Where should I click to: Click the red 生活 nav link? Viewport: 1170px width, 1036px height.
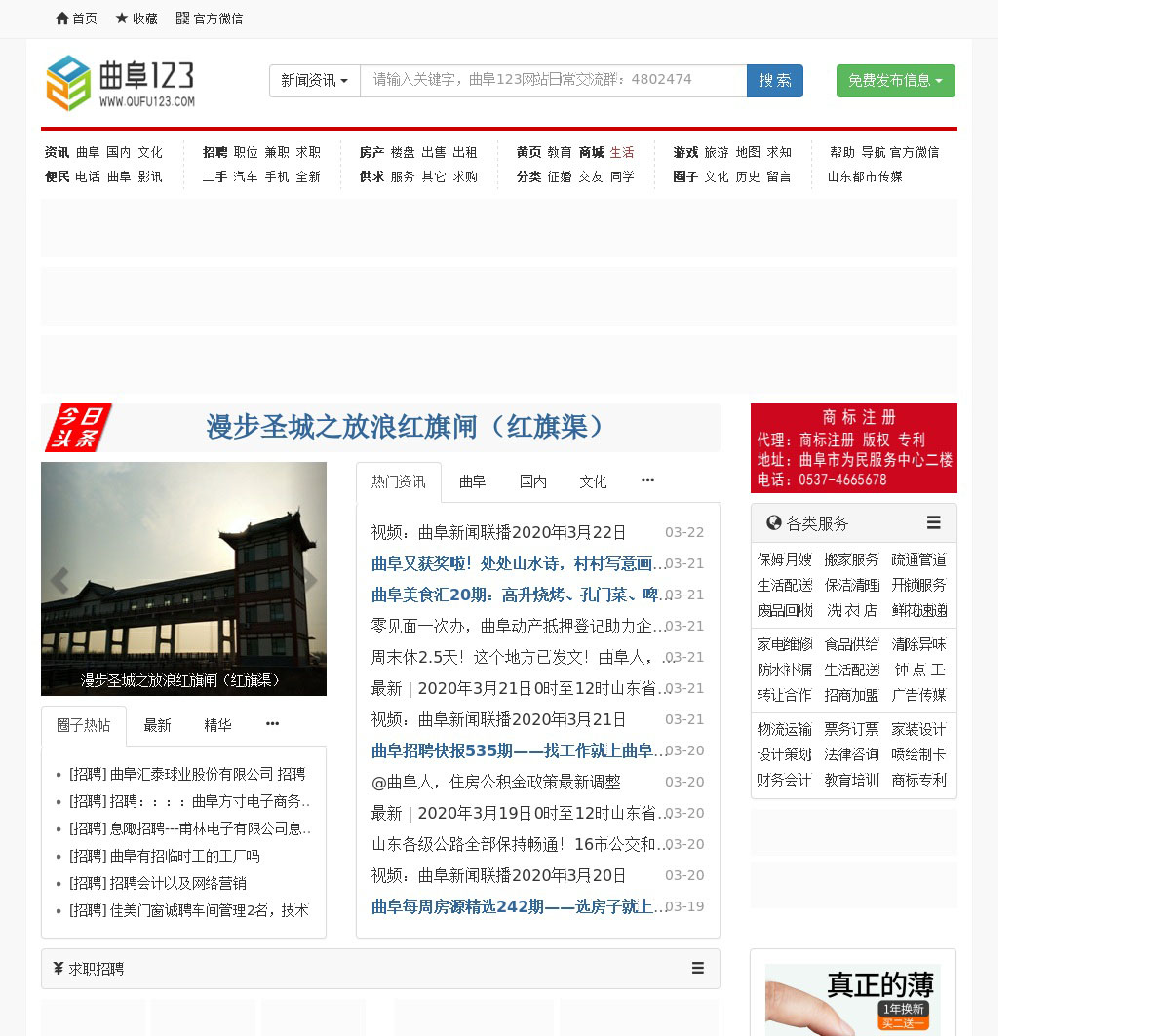click(x=622, y=152)
